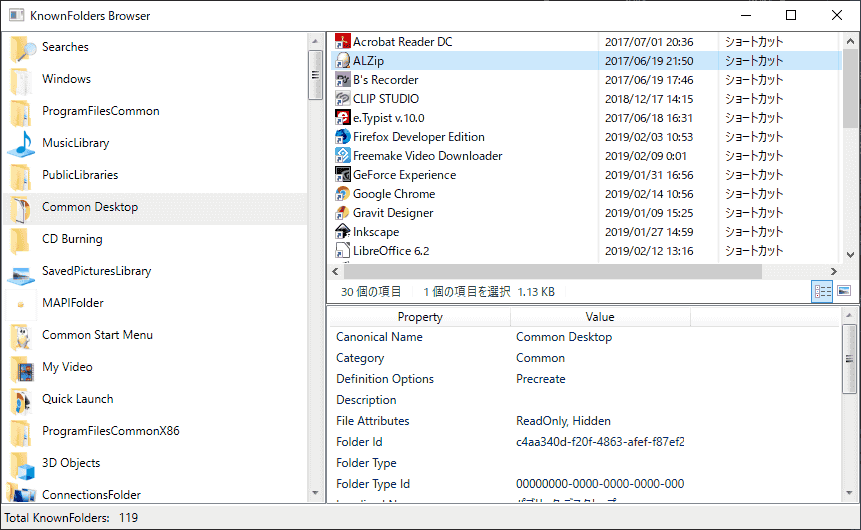This screenshot has width=861, height=530.
Task: Click the file list scroll down arrow
Action: tap(850, 255)
